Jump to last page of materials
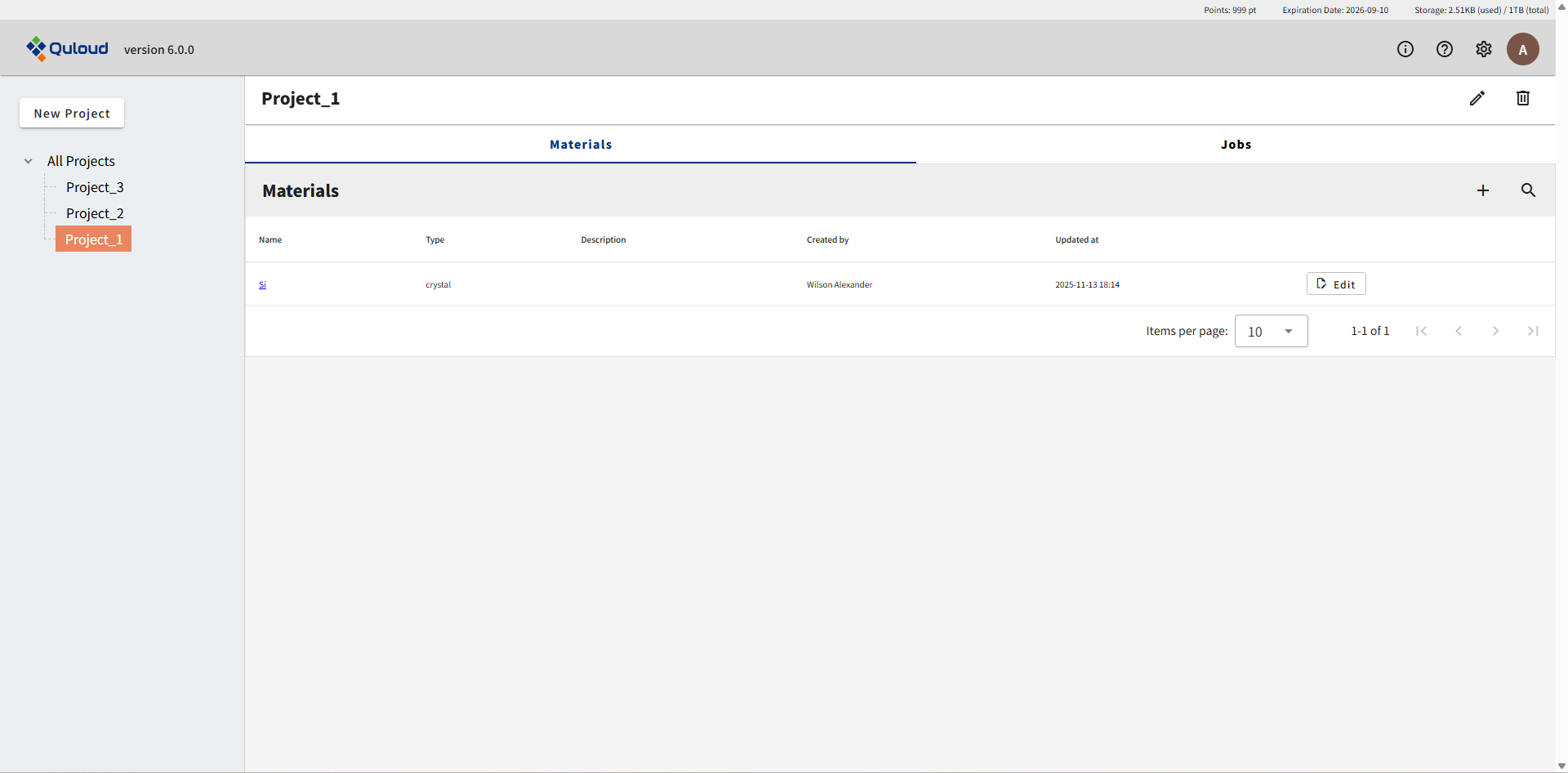The height and width of the screenshot is (773, 1568). pyautogui.click(x=1532, y=331)
